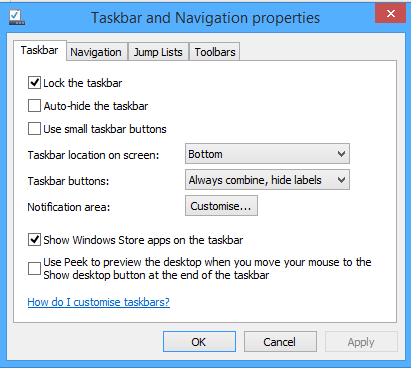Follow the How do I customise taskbars link
The height and width of the screenshot is (368, 411).
(99, 302)
